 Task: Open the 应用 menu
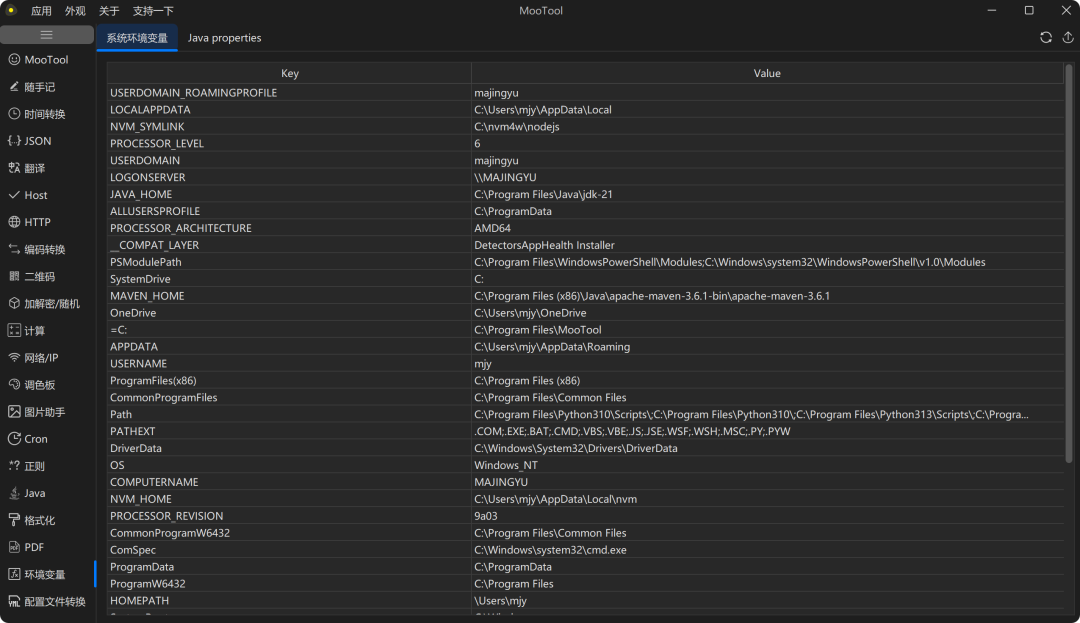click(41, 11)
